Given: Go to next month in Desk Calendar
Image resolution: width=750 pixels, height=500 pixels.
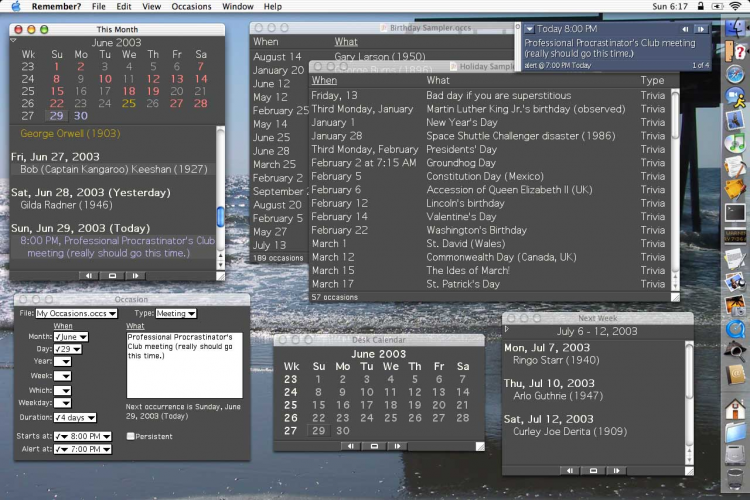Looking at the screenshot, I should (x=397, y=446).
